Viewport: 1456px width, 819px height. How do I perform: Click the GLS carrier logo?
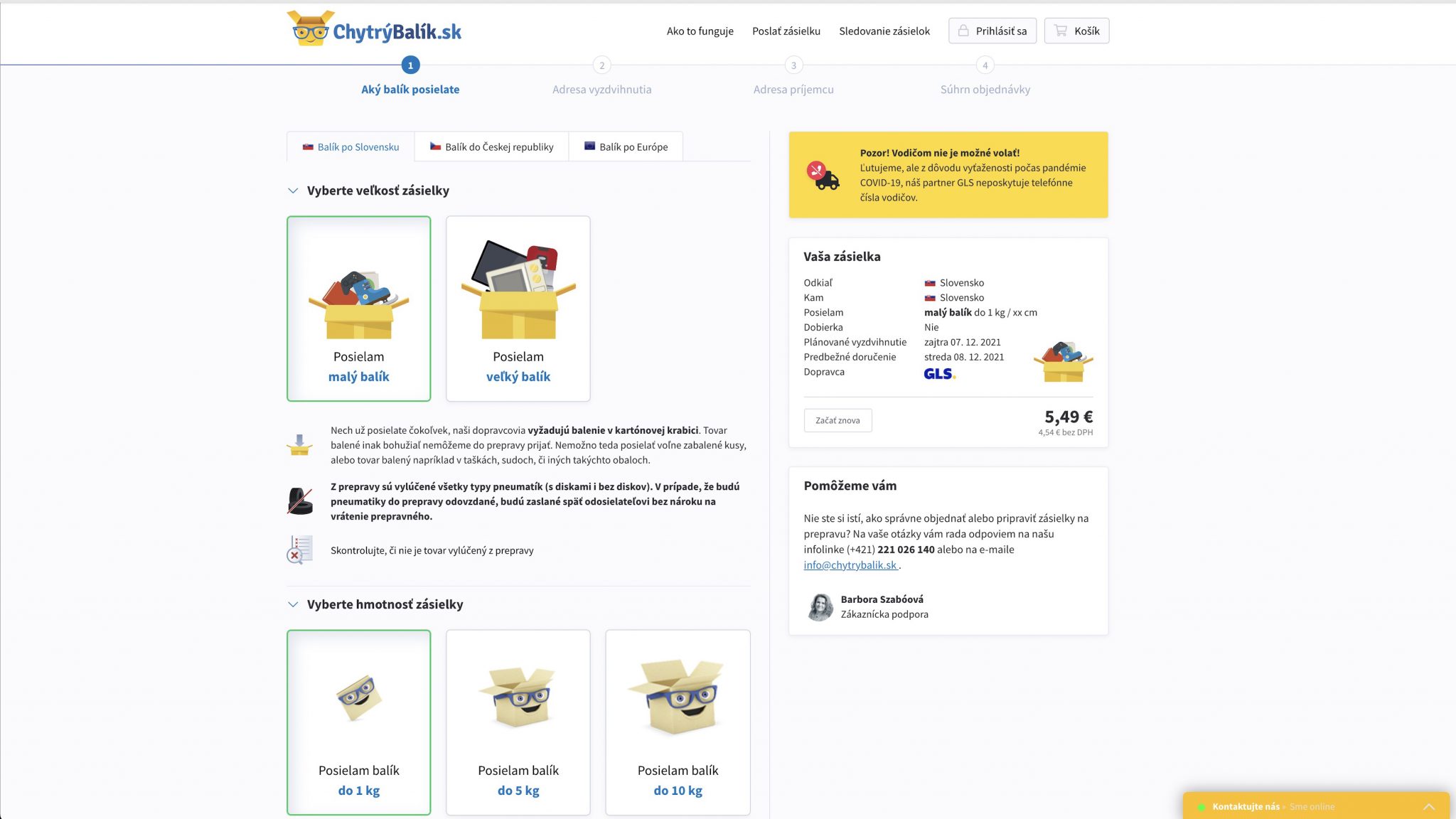point(939,373)
